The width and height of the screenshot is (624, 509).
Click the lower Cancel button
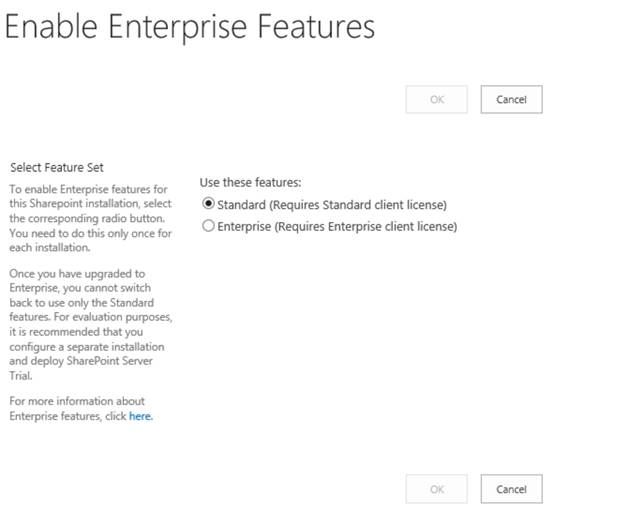[511, 489]
